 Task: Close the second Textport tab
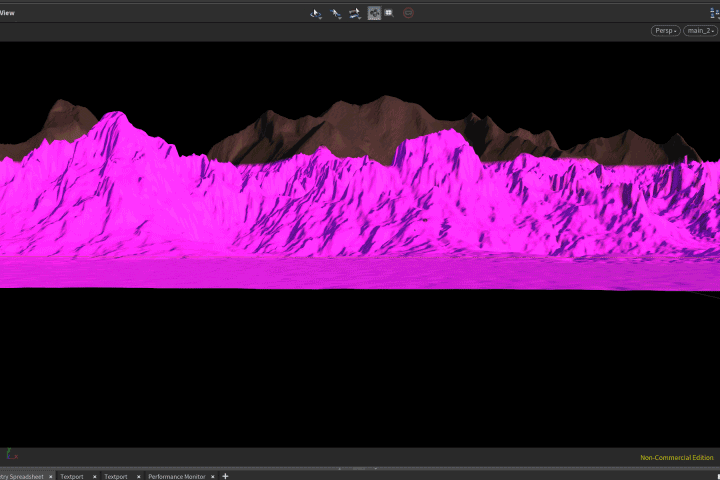tap(138, 477)
